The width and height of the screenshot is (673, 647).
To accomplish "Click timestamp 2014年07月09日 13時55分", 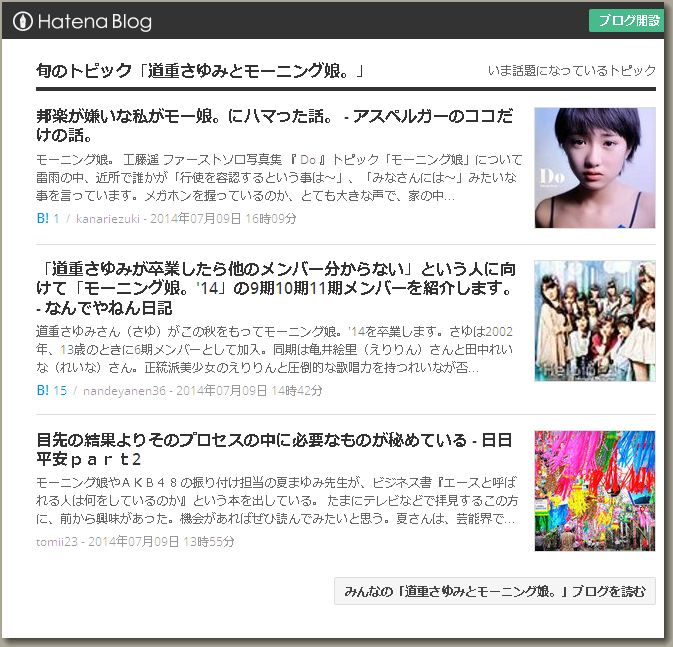I will [x=161, y=541].
